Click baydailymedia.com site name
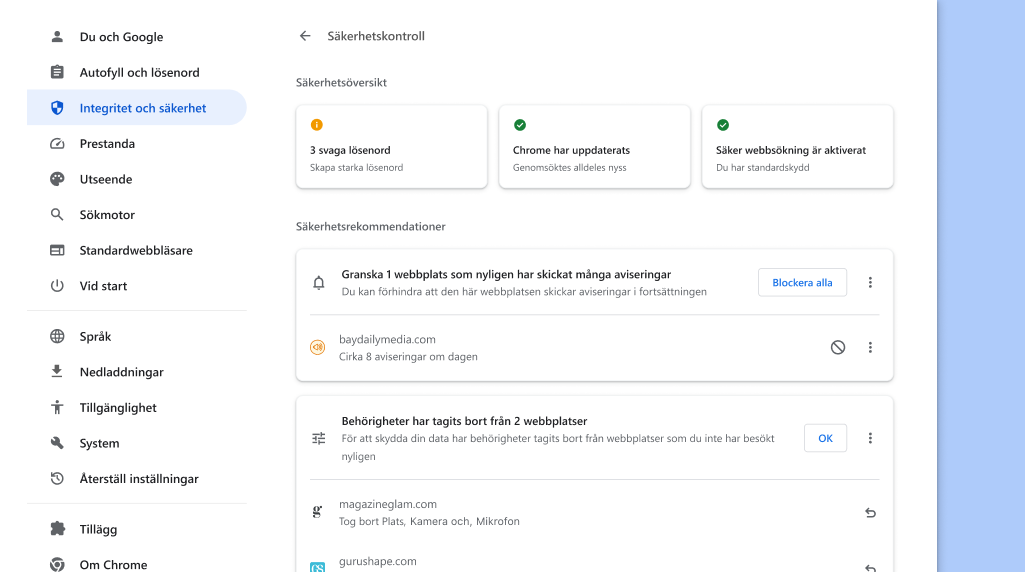 coord(387,339)
